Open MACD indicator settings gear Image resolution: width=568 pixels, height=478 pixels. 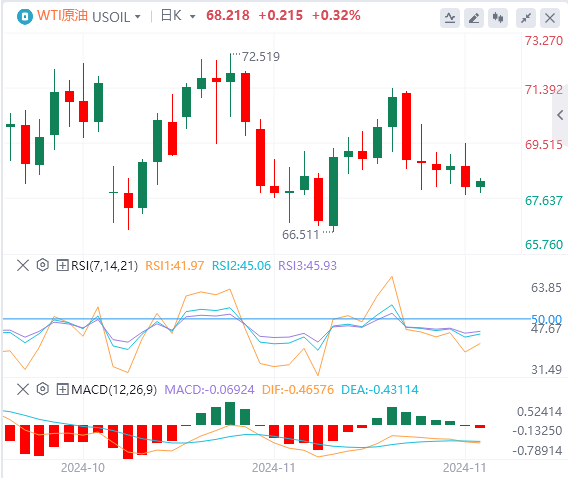coord(43,389)
